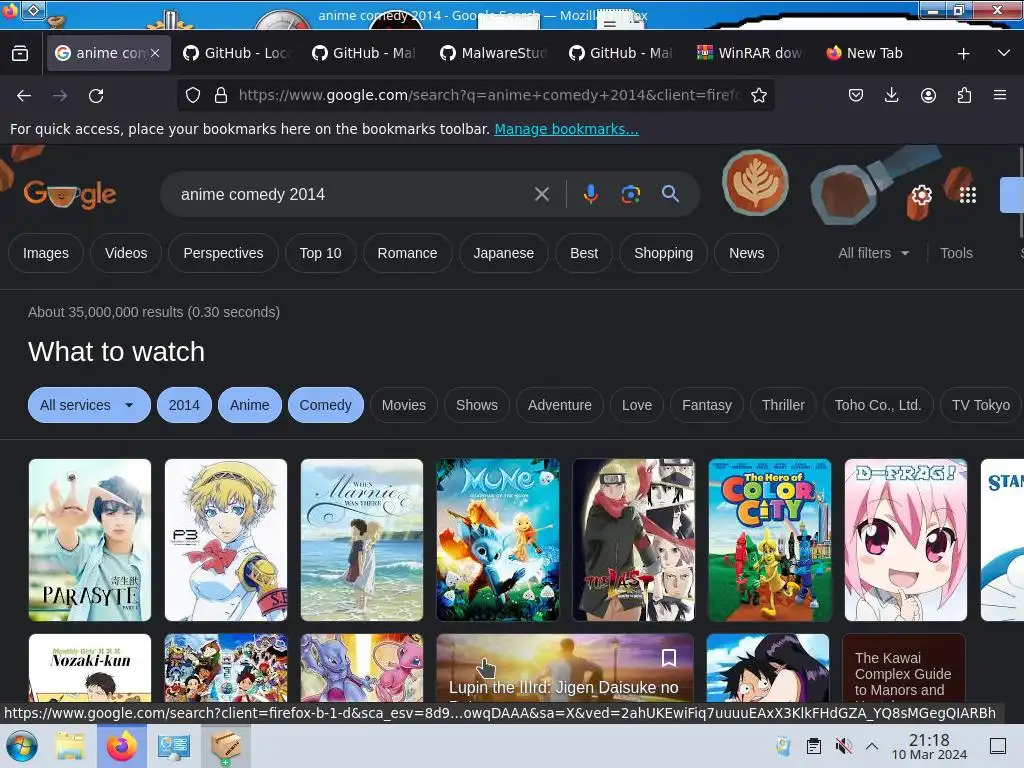Enable the Fantasy filter chip
This screenshot has height=768, width=1024.
coord(707,405)
